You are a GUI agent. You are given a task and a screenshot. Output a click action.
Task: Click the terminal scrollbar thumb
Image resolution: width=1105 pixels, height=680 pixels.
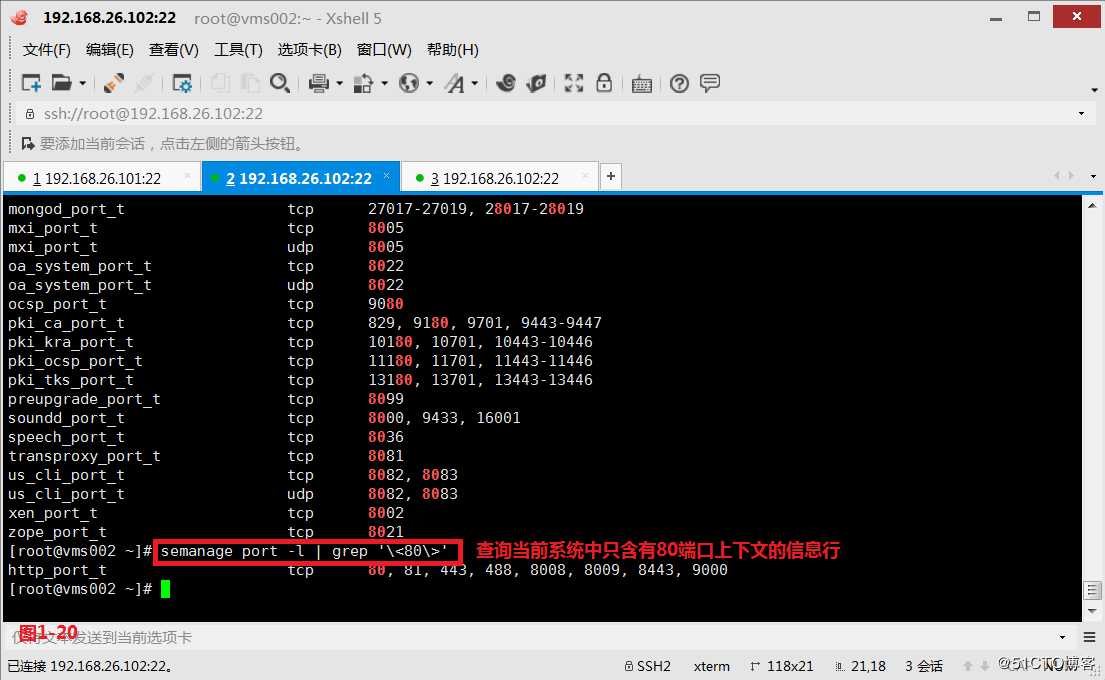pyautogui.click(x=1092, y=590)
